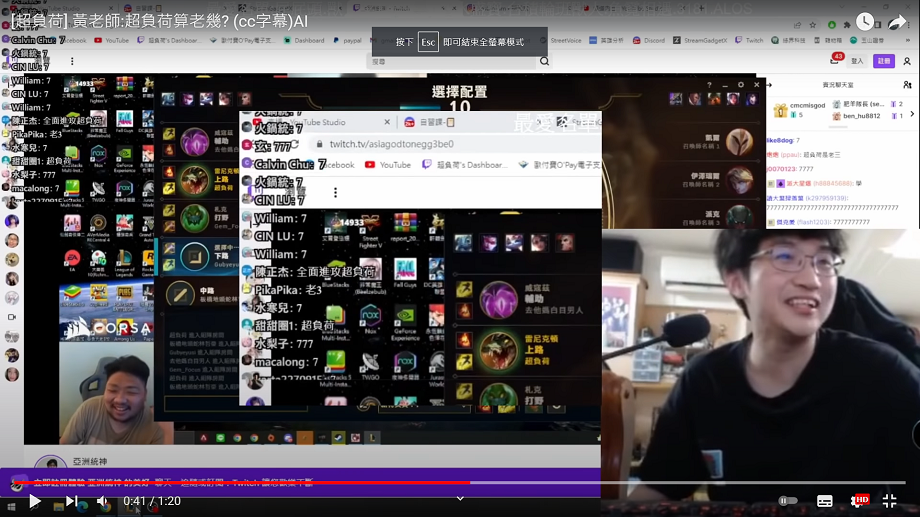Open the chat community users icon
Image resolution: width=920 pixels, height=517 pixels.
[907, 85]
